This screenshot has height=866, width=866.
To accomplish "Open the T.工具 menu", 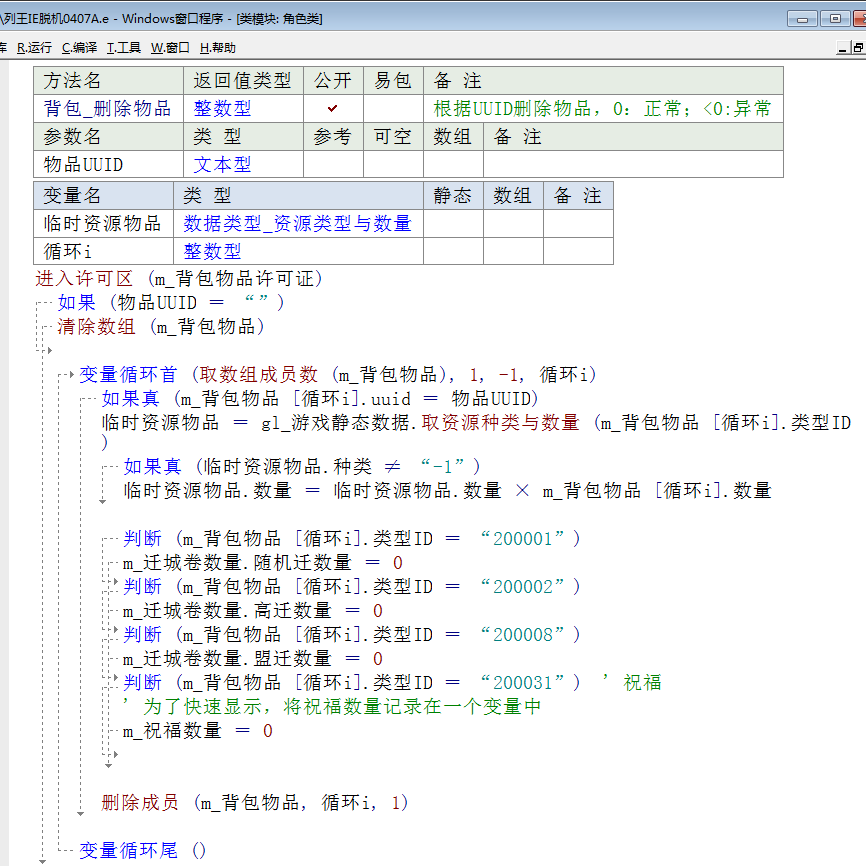I will tap(124, 47).
